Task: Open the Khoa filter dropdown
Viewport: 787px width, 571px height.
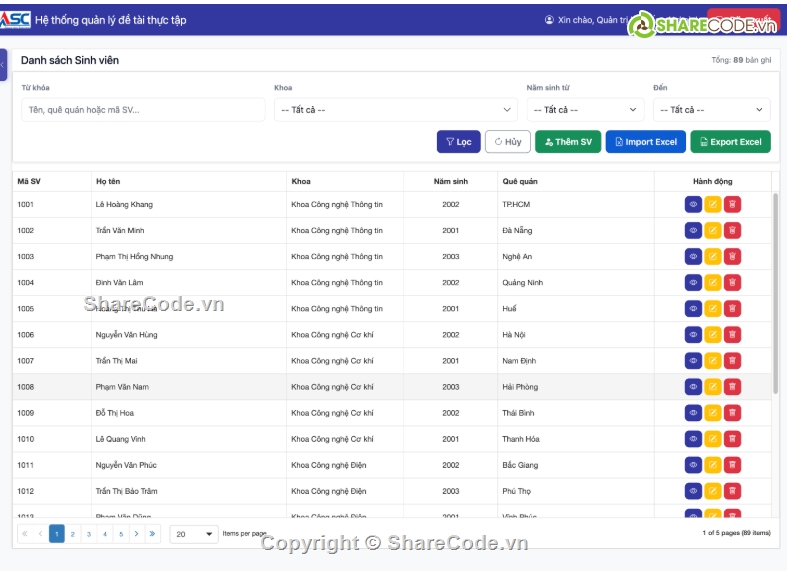Action: [395, 110]
